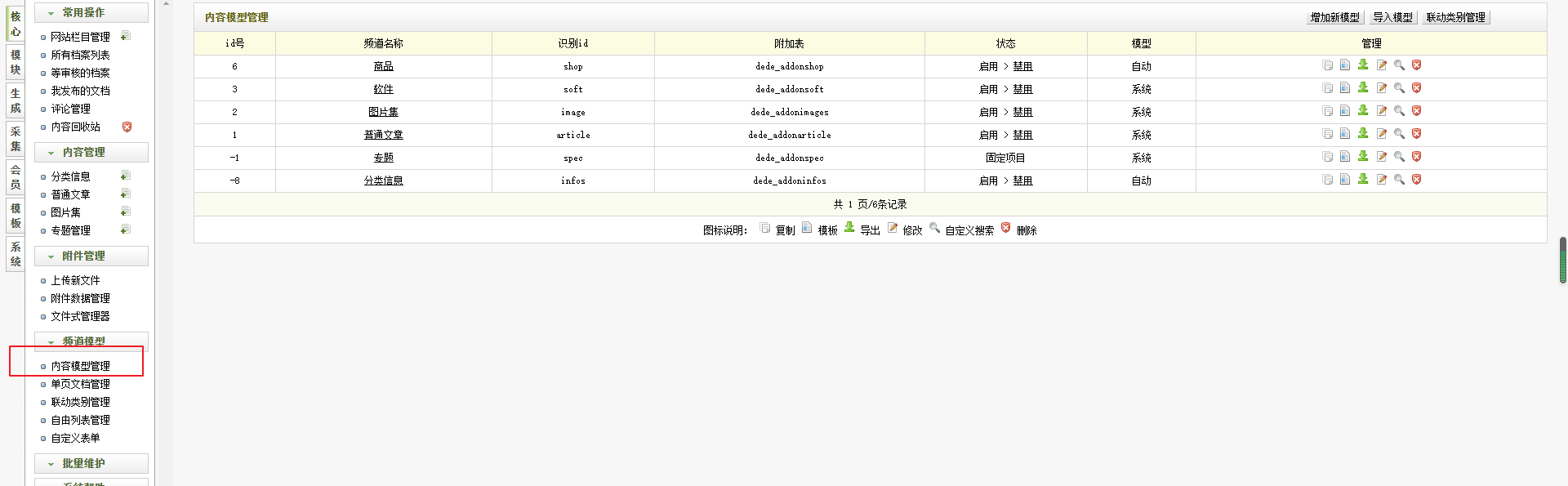The width and height of the screenshot is (1568, 486).
Task: Click 导入模型 button
Action: pos(1392,17)
